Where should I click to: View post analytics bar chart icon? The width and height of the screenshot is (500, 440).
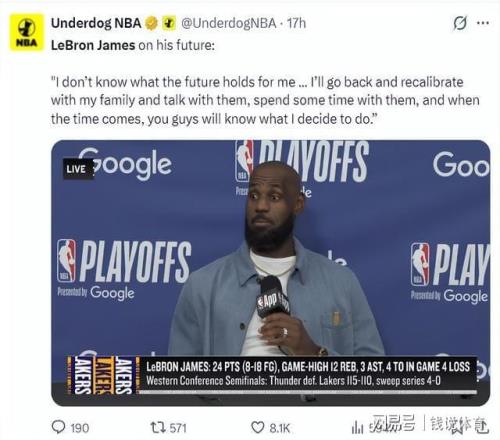point(357,428)
